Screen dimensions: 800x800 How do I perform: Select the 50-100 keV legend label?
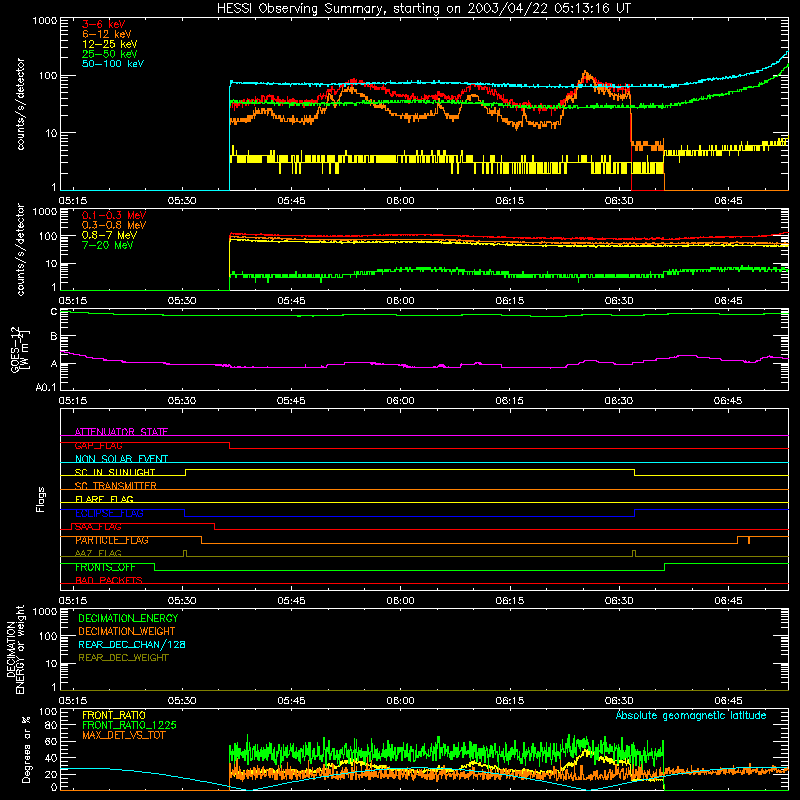[x=113, y=64]
